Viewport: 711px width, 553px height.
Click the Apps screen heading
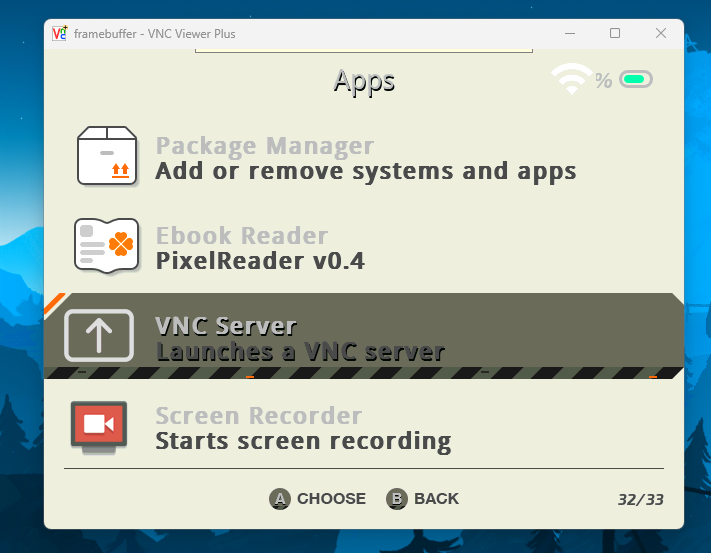(364, 82)
